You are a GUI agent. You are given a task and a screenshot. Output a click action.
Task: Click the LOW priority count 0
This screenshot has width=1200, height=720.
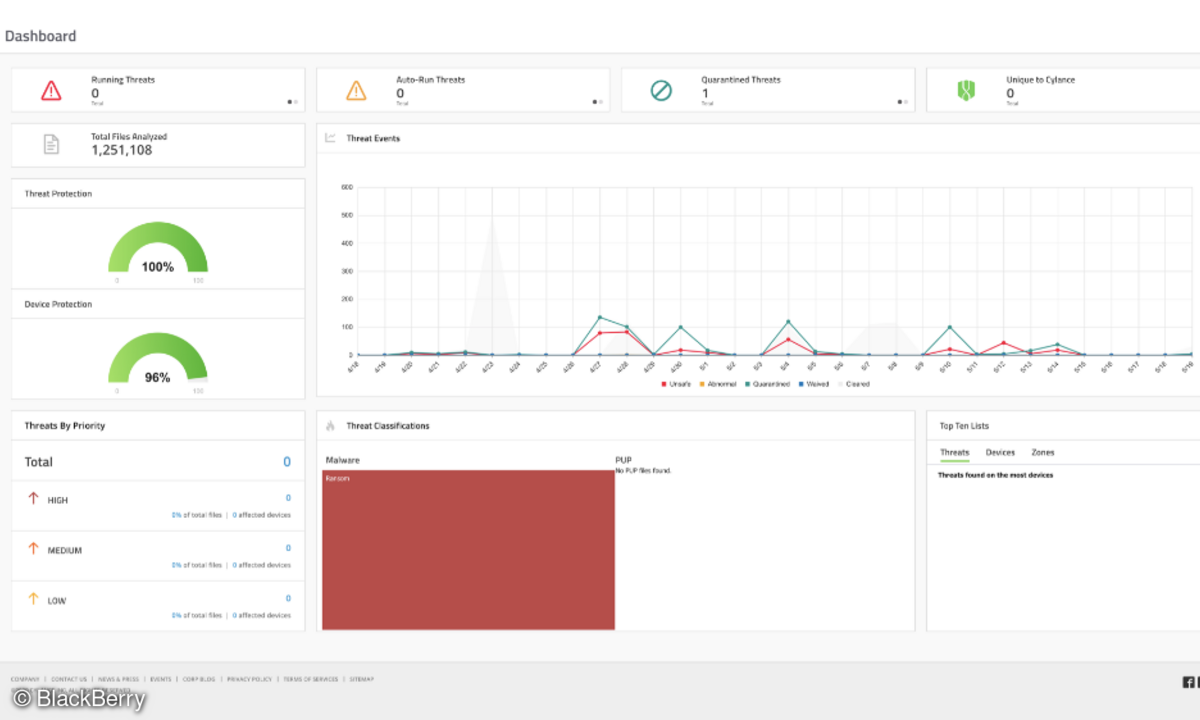(x=288, y=598)
